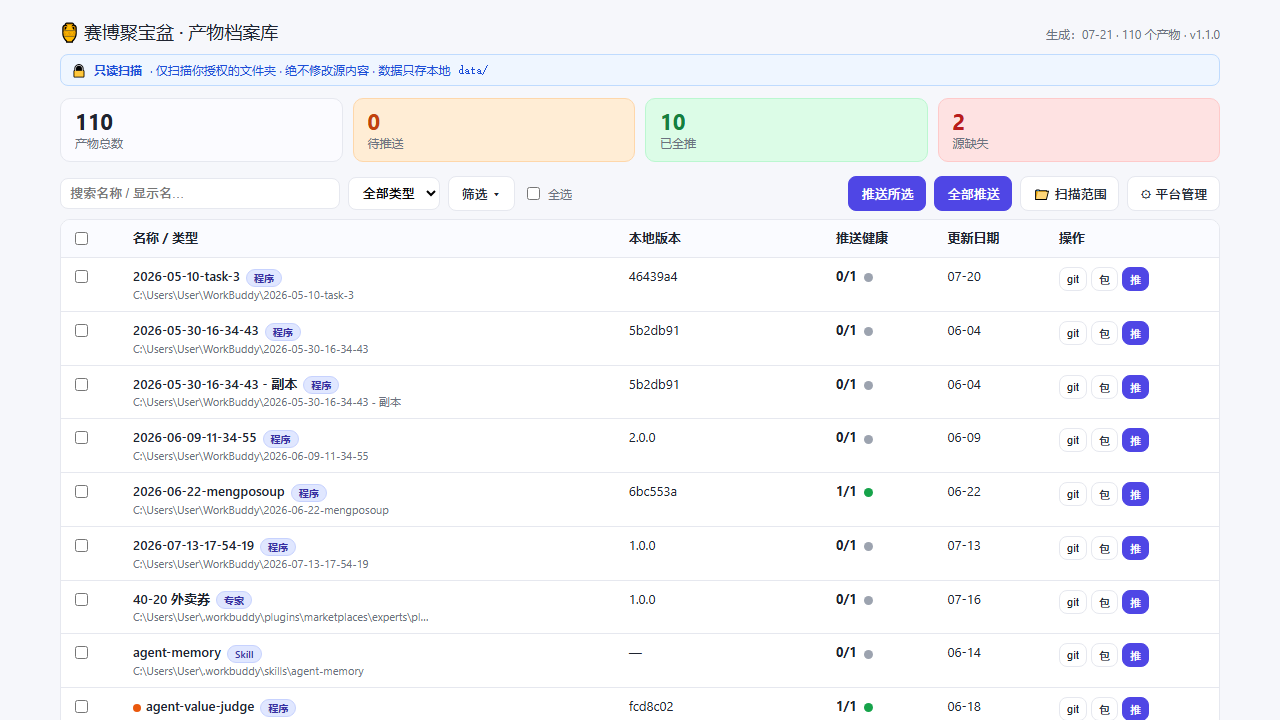1280x720 pixels.
Task: Select the agent-memory row checkbox
Action: point(82,652)
